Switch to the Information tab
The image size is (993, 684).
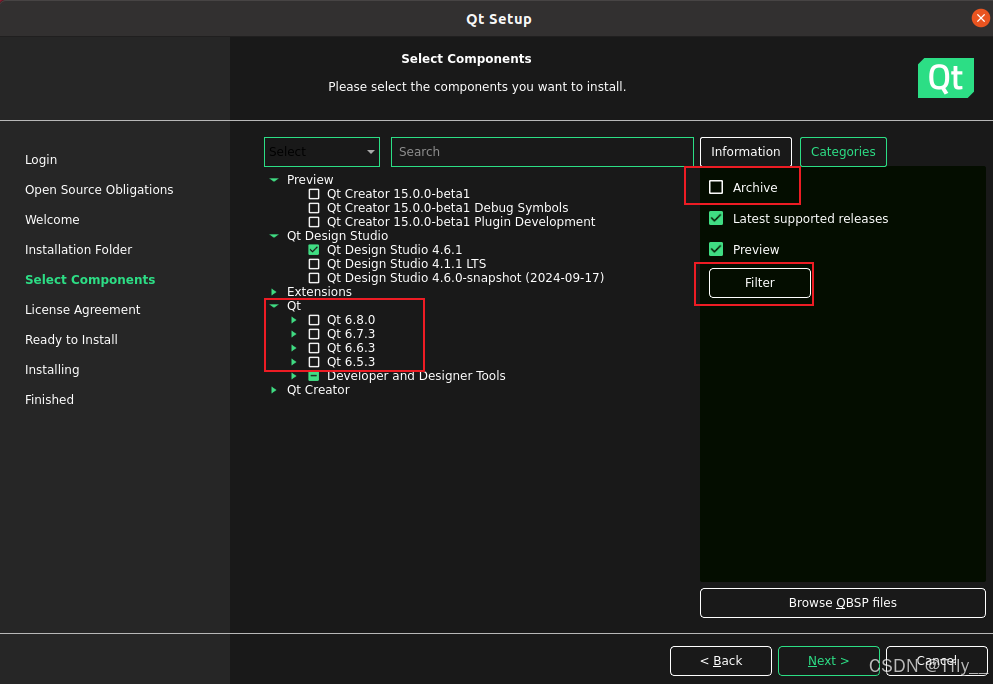tap(745, 152)
